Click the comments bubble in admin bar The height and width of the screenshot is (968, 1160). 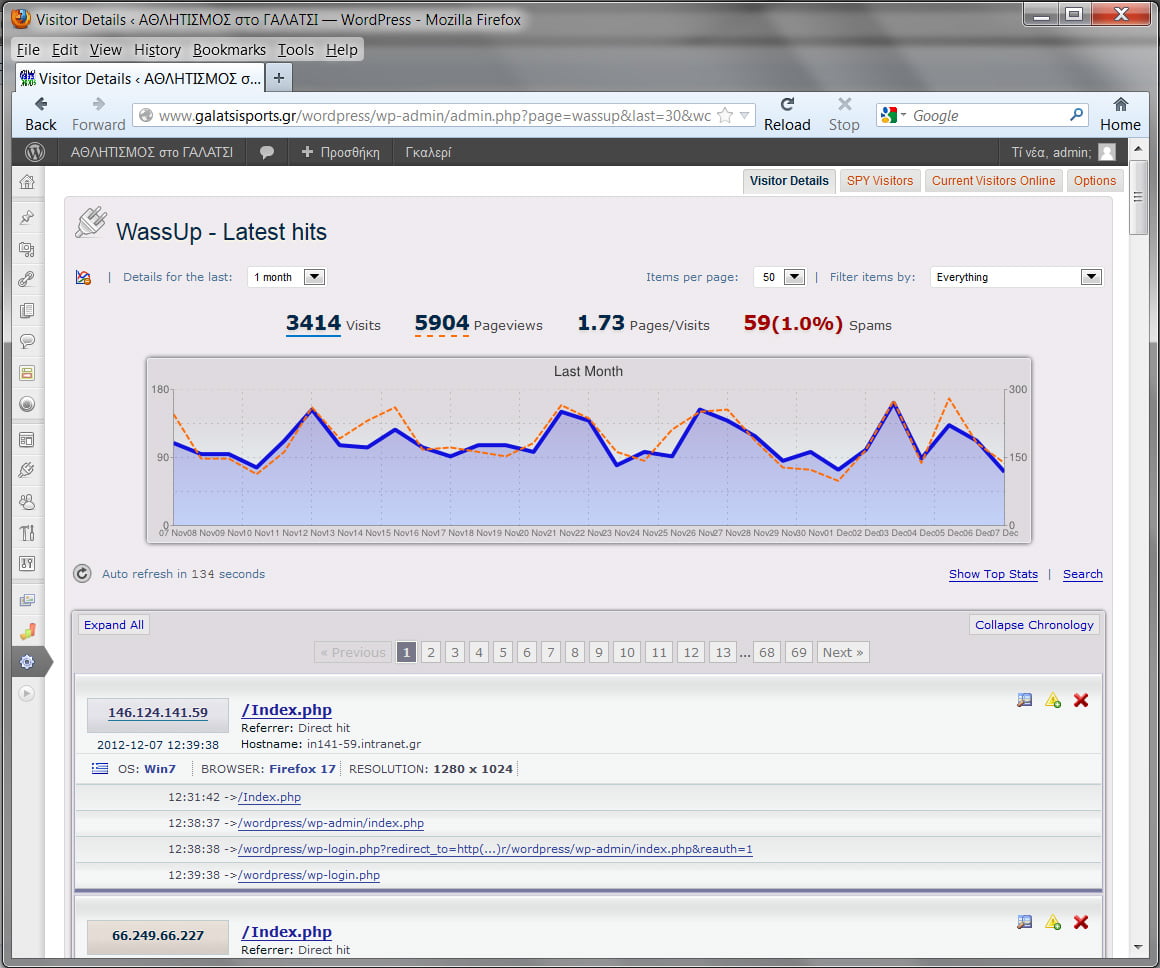click(266, 152)
